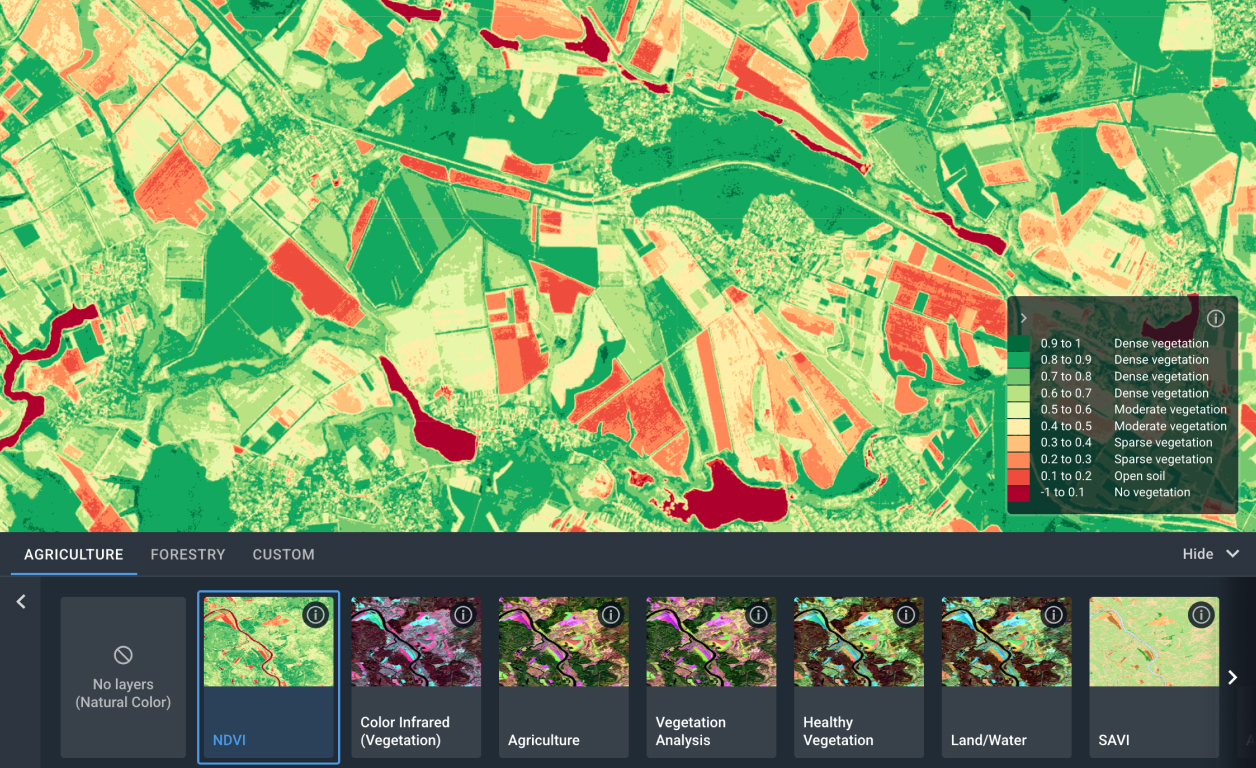Screen dimensions: 1256x768
Task: Select the Color Infrared (Vegetation) thumbnail
Action: point(416,642)
